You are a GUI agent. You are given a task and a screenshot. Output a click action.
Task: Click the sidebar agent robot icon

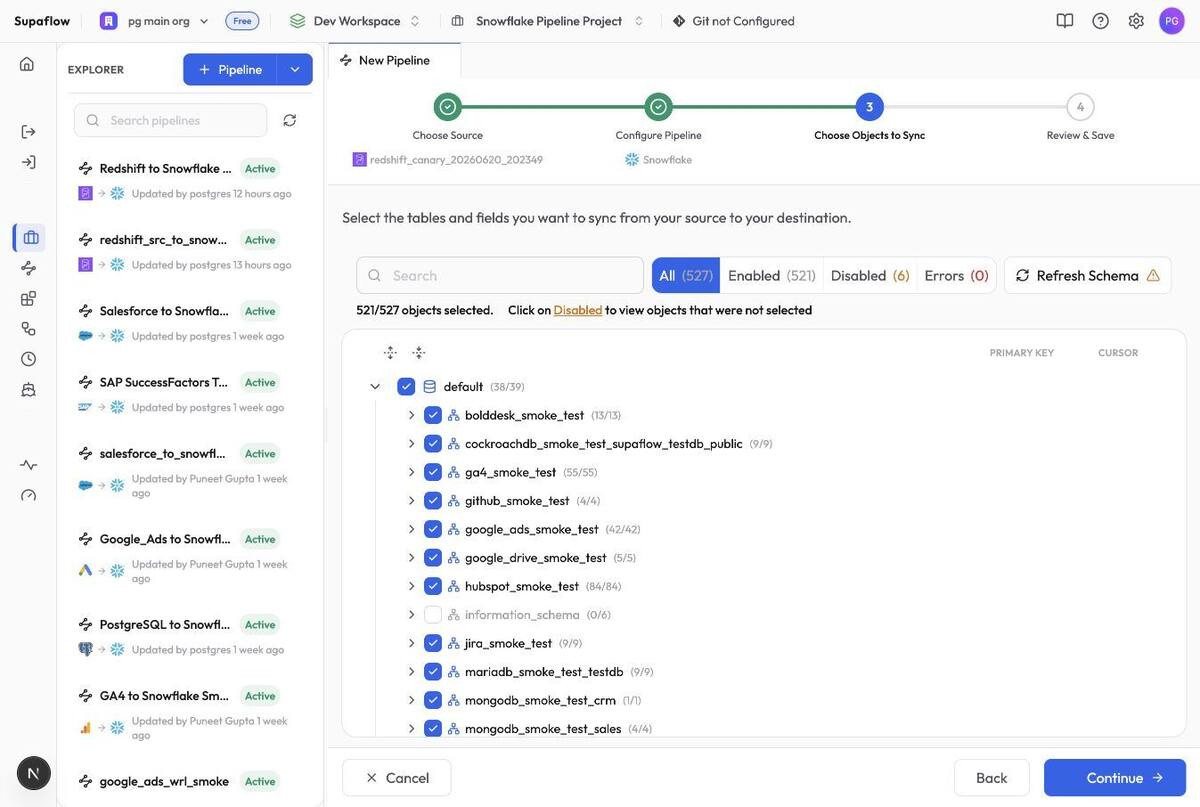tap(28, 389)
